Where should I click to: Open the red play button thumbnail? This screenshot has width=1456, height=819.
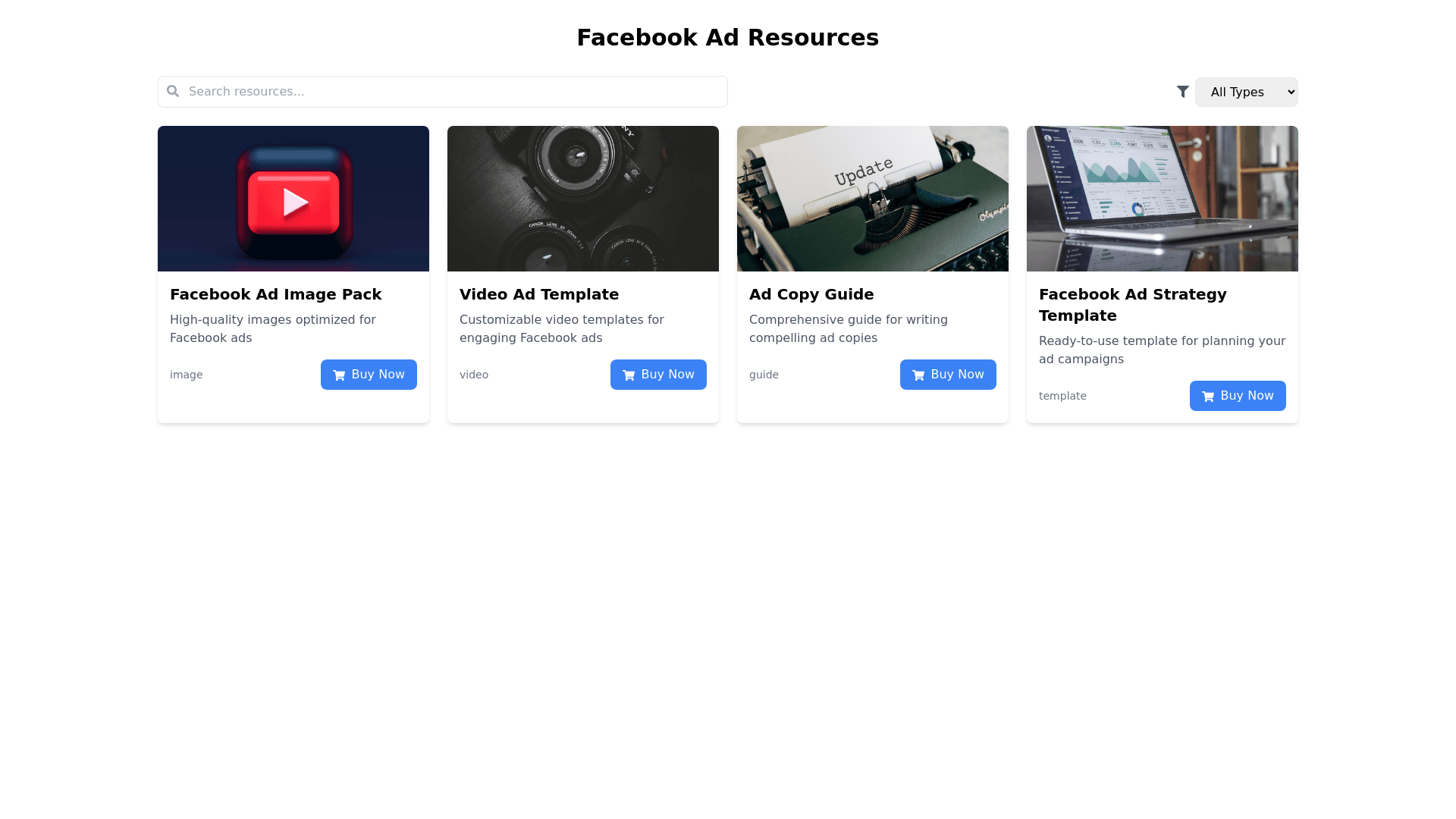coord(293,199)
